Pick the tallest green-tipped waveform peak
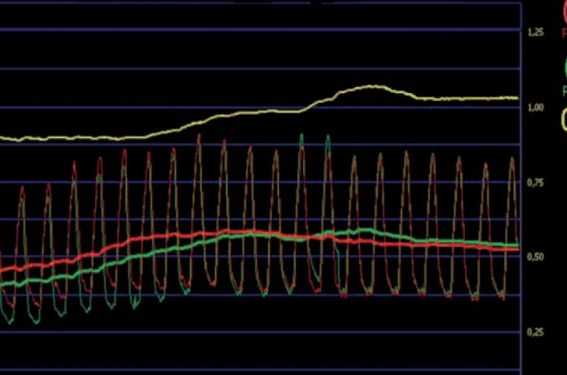 (302, 136)
